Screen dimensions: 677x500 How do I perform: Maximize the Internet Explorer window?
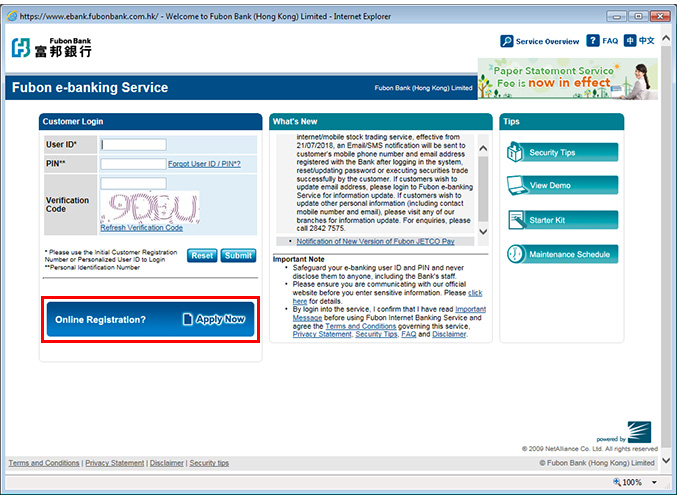(x=638, y=16)
